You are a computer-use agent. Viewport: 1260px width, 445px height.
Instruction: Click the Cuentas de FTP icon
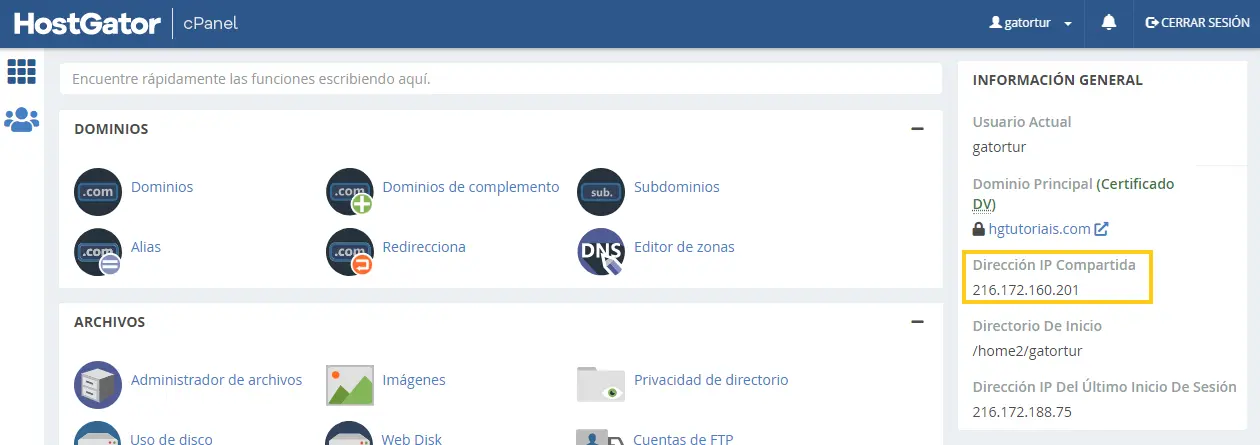point(601,437)
